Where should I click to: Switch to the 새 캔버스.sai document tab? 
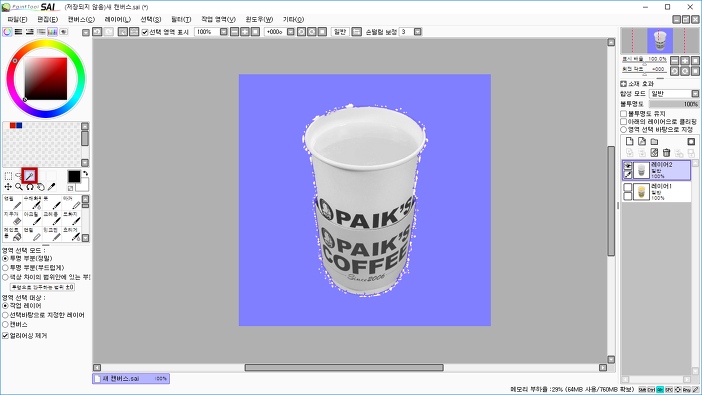click(131, 378)
